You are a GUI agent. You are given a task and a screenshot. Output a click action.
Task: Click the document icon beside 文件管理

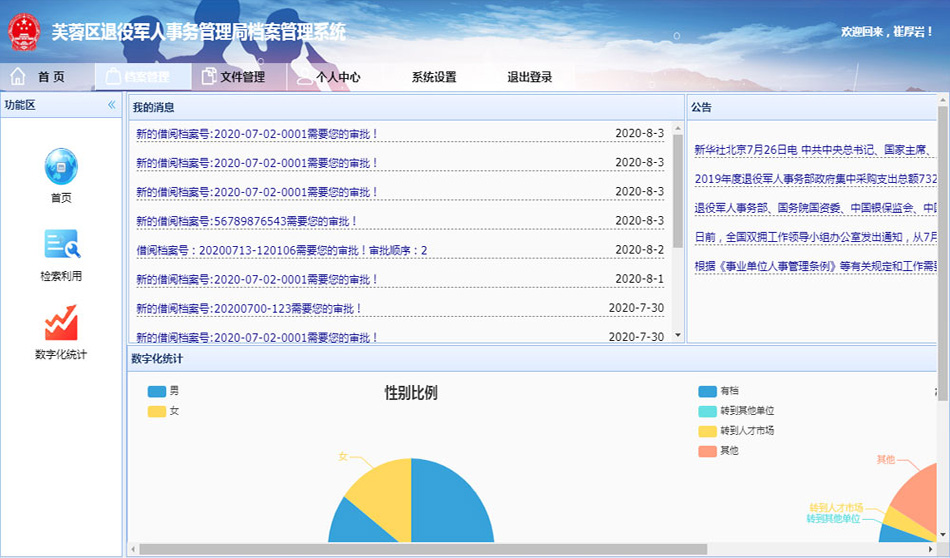208,77
